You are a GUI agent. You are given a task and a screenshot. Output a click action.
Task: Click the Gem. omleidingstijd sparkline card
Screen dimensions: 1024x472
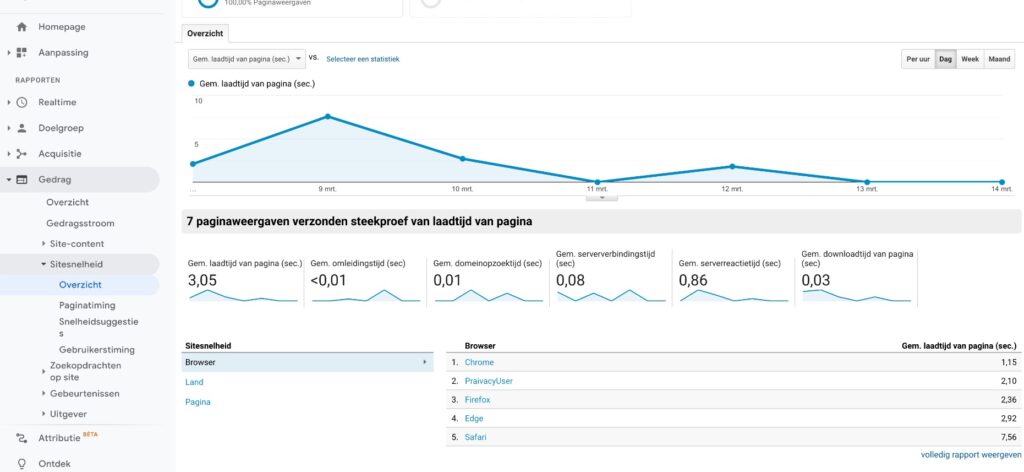point(366,281)
